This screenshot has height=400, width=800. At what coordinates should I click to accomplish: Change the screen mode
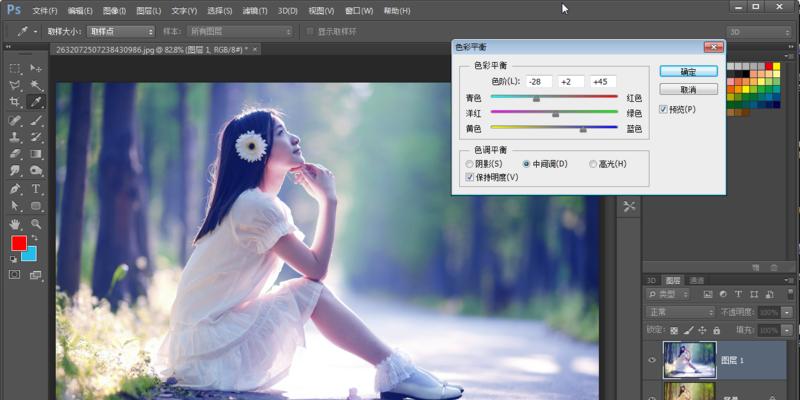point(36,275)
